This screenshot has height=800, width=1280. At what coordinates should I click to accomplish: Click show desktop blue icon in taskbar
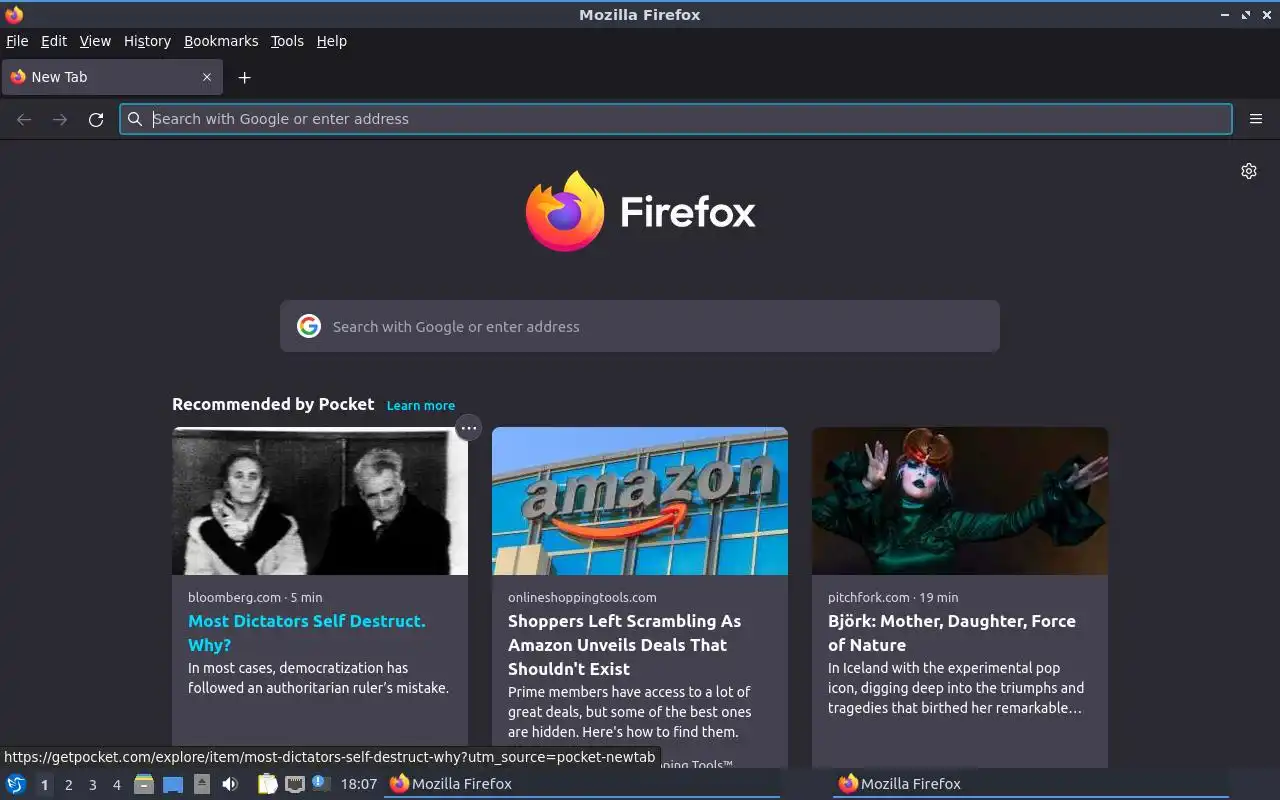tap(173, 784)
